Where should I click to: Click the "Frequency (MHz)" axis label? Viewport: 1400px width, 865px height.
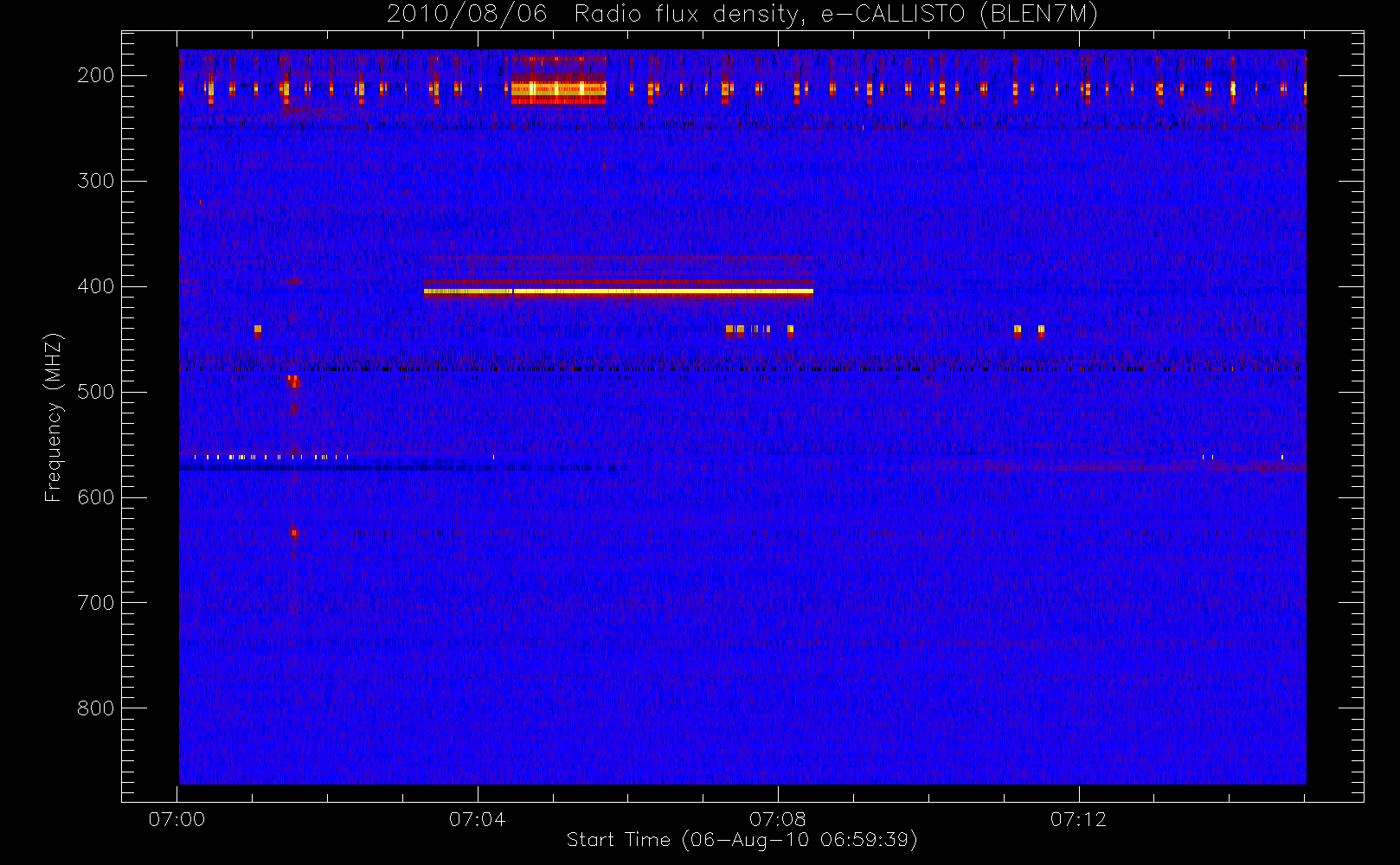coord(54,417)
